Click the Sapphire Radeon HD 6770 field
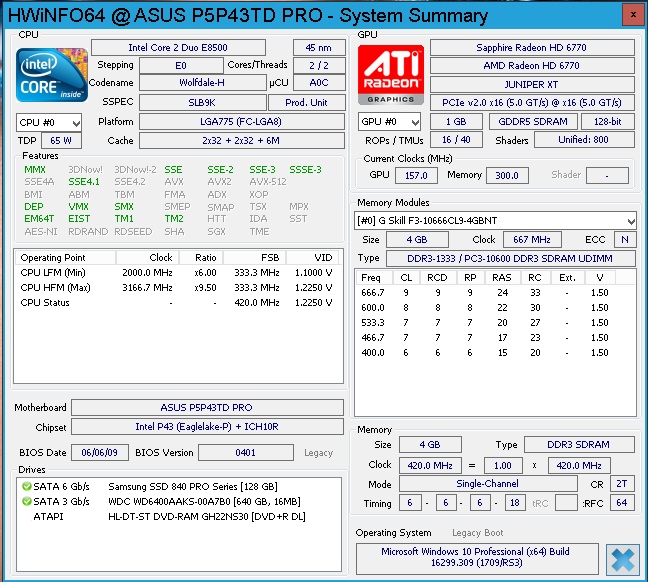 click(532, 48)
